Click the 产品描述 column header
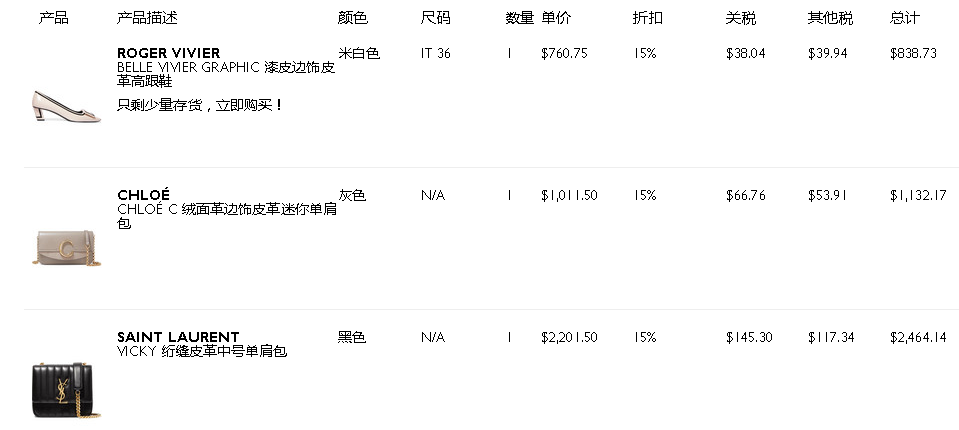The width and height of the screenshot is (959, 430). (147, 18)
